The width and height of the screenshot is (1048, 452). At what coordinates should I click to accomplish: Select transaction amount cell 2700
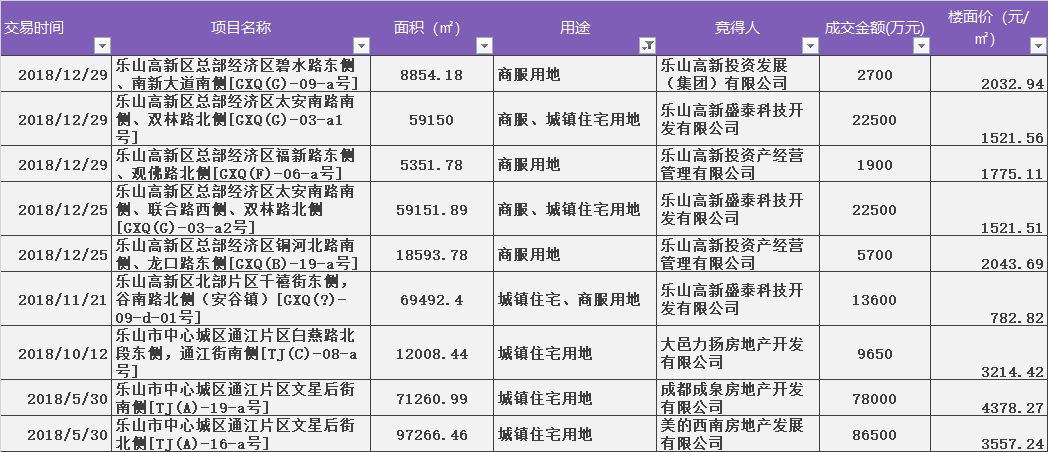pyautogui.click(x=875, y=74)
